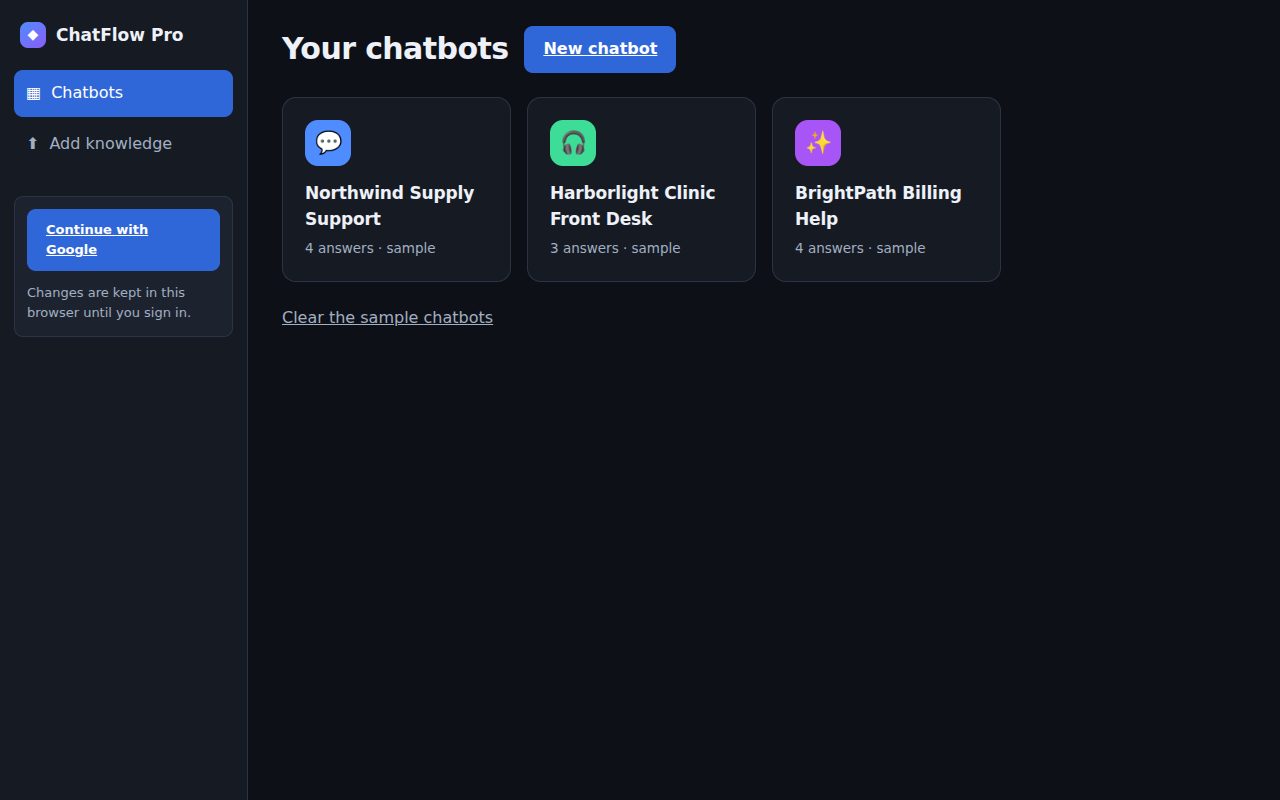This screenshot has height=800, width=1280.
Task: Click the ChatFlow Pro diamond logo icon
Action: (x=33, y=35)
